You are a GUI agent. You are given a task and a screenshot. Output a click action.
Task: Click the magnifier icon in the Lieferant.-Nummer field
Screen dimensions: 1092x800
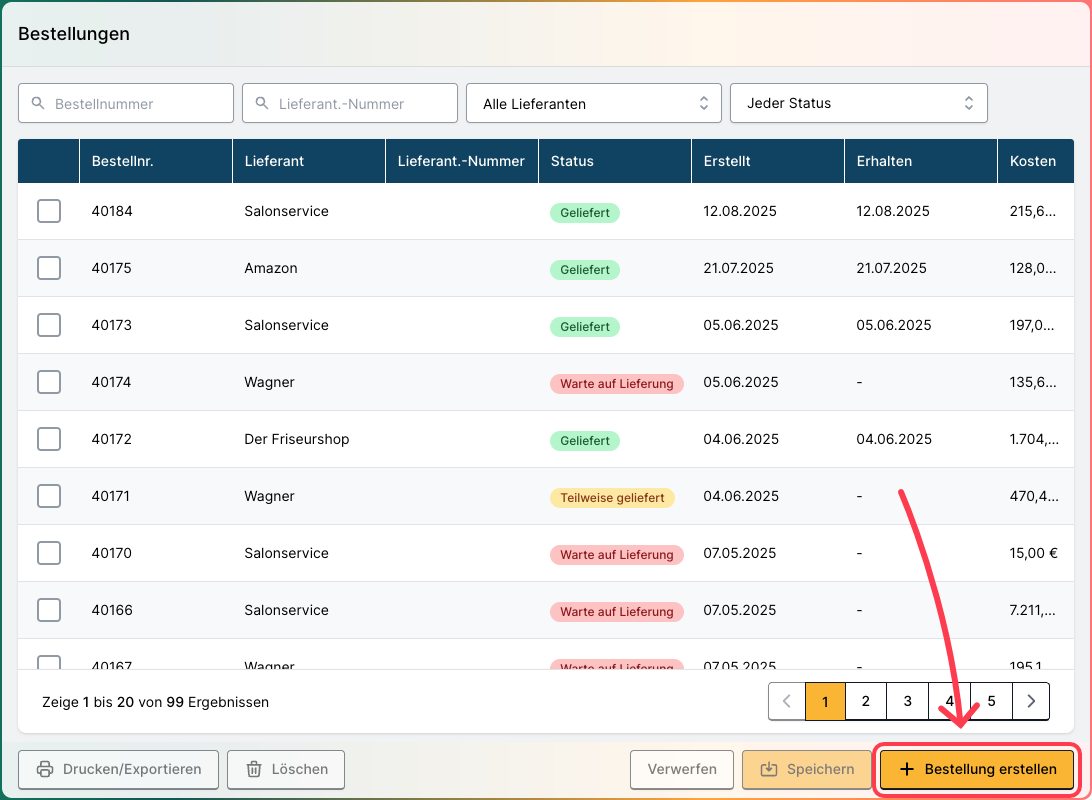[262, 103]
